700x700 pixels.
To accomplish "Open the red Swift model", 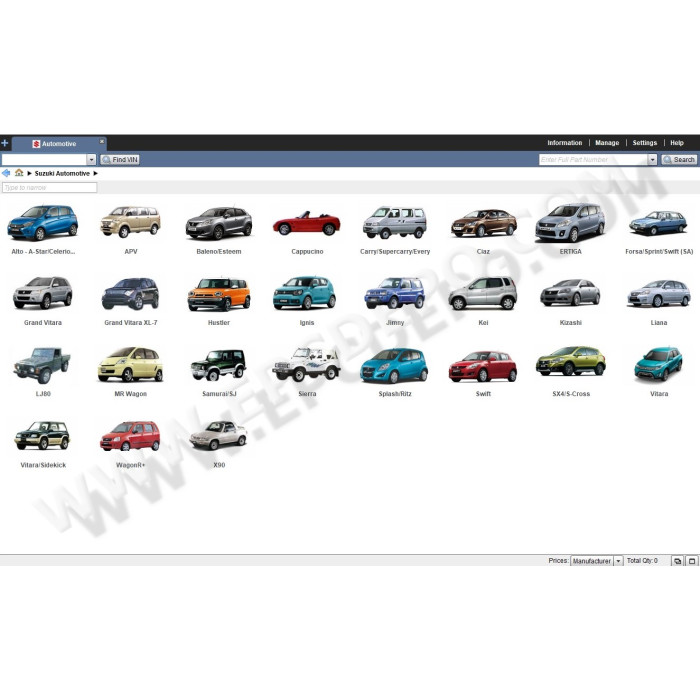I will [x=483, y=371].
